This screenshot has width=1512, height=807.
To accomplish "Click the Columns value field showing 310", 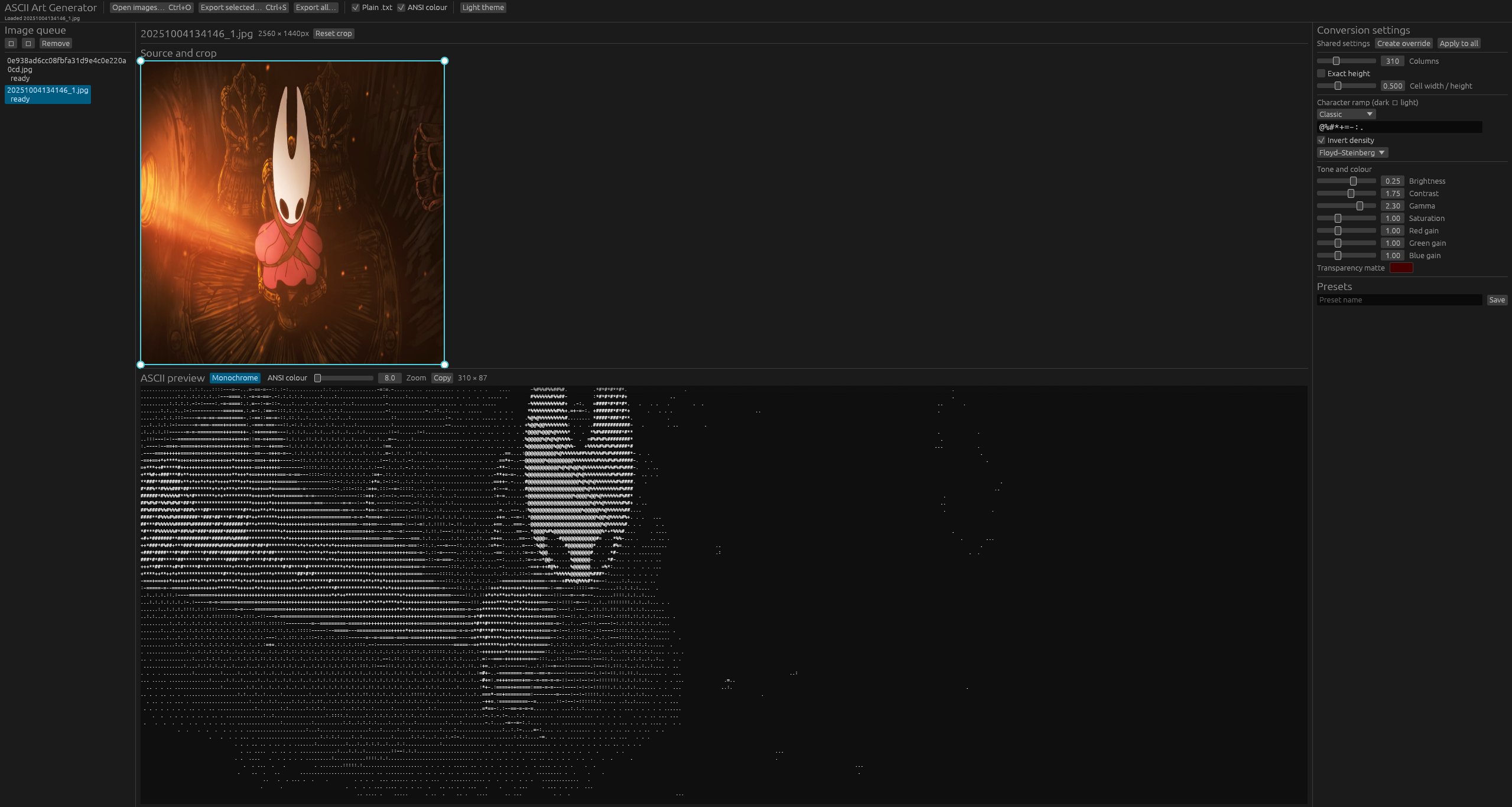I will click(x=1392, y=61).
